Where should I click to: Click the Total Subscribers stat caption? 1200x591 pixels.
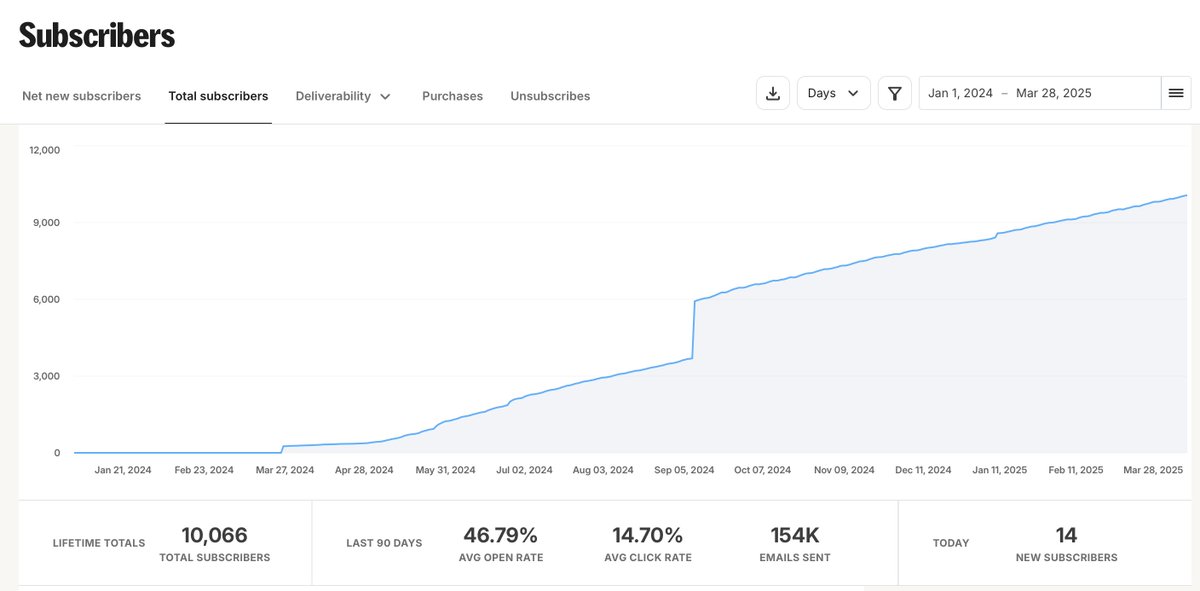(215, 558)
